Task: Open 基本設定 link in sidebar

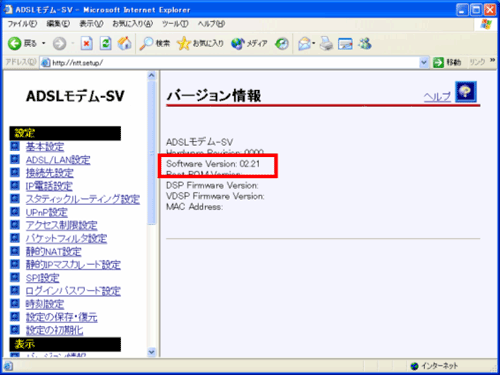Action: point(45,147)
